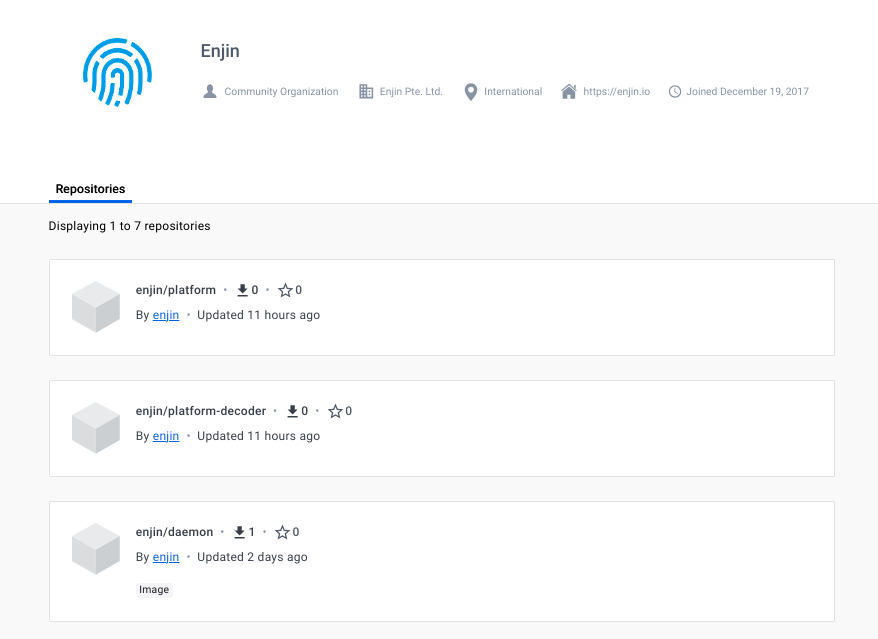The image size is (878, 639).
Task: Click Updated 2 days ago on enjin/daemon
Action: point(252,557)
